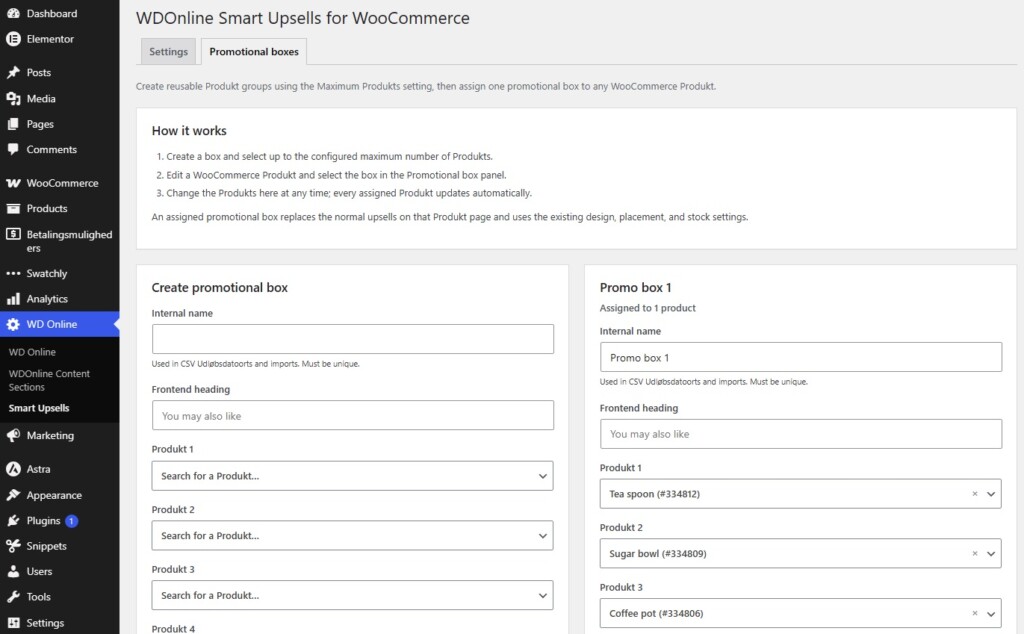Image resolution: width=1024 pixels, height=634 pixels.
Task: Open Produkt 3 search dropdown in Create box
Action: (x=353, y=595)
